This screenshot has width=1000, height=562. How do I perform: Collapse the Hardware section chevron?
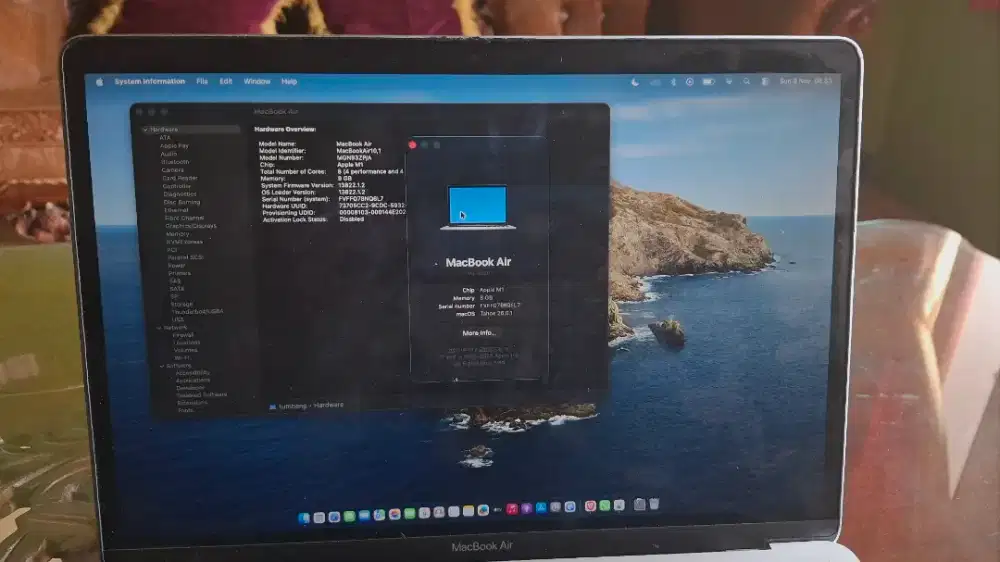coord(145,129)
